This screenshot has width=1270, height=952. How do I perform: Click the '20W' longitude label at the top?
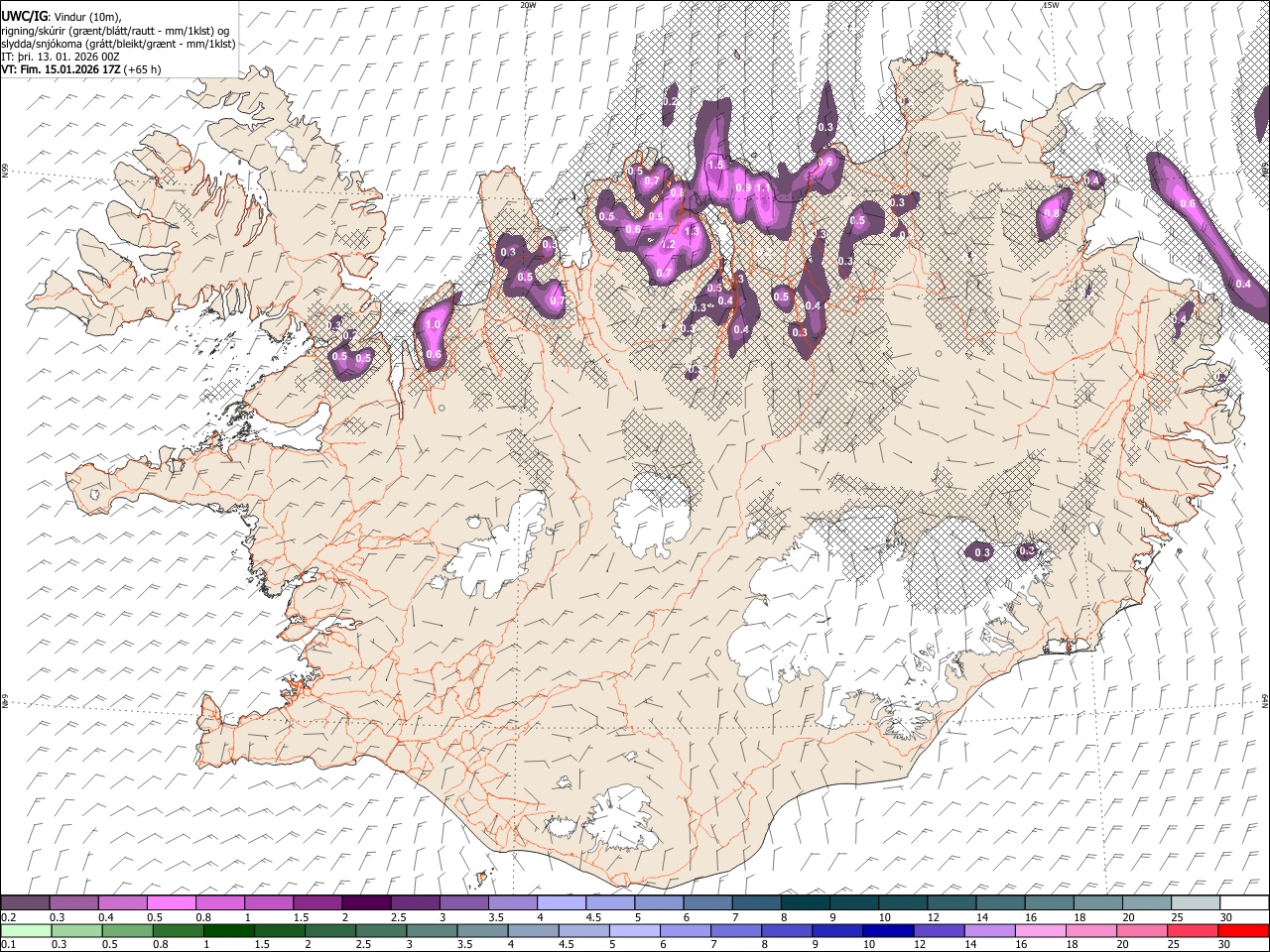point(528,5)
